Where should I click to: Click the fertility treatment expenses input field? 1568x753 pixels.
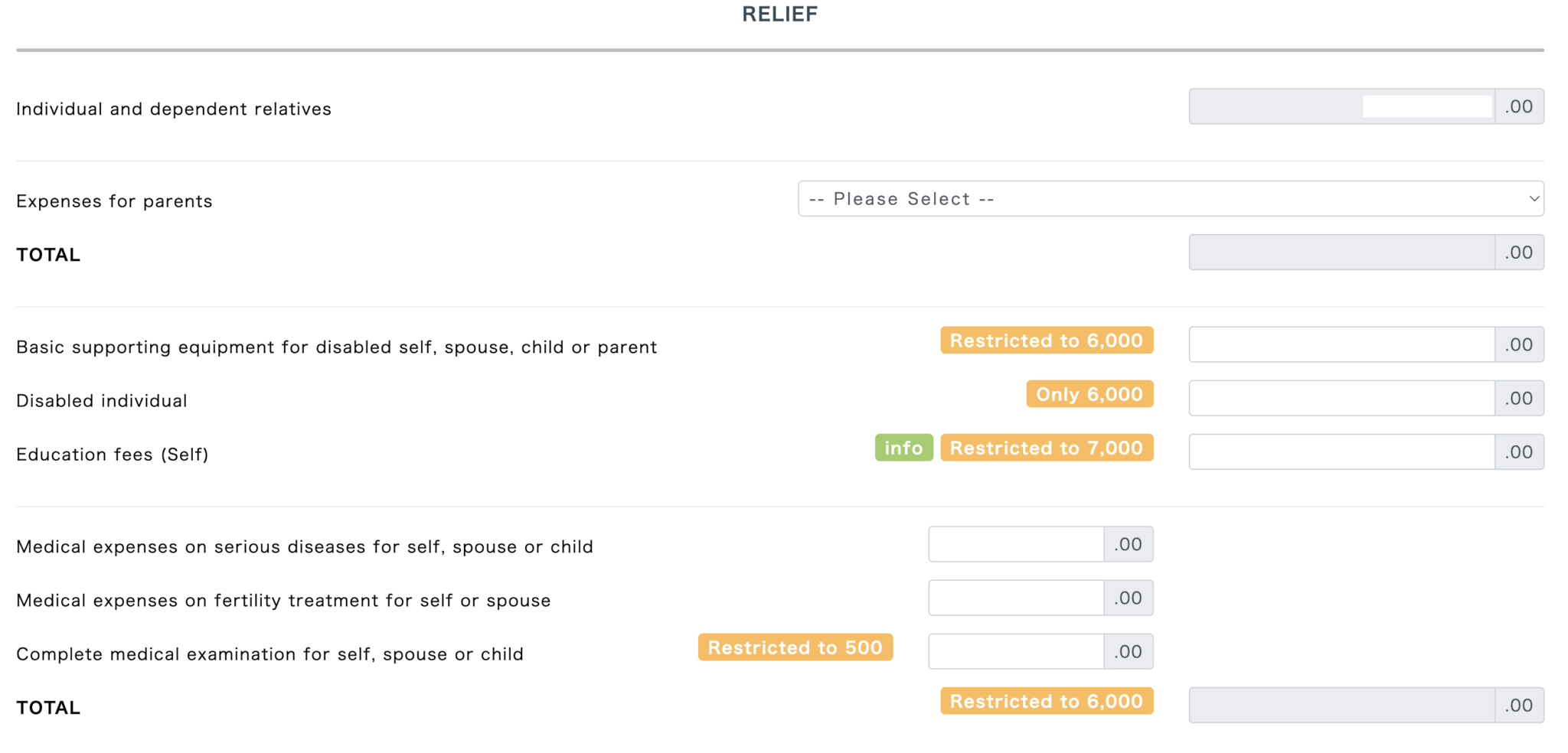point(1016,598)
